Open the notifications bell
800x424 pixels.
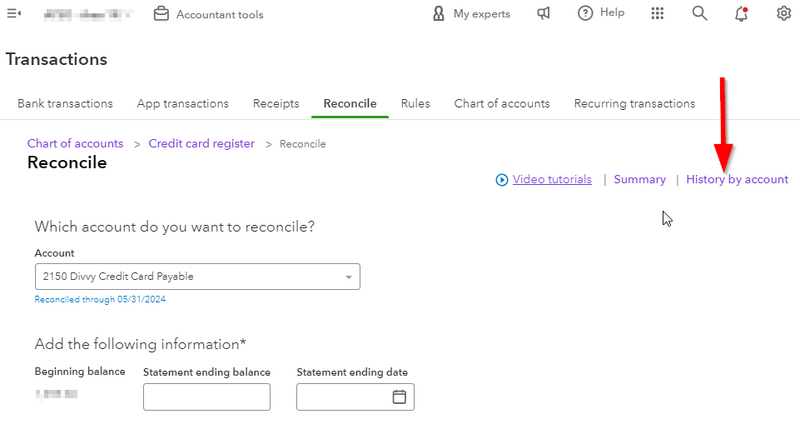pyautogui.click(x=741, y=14)
